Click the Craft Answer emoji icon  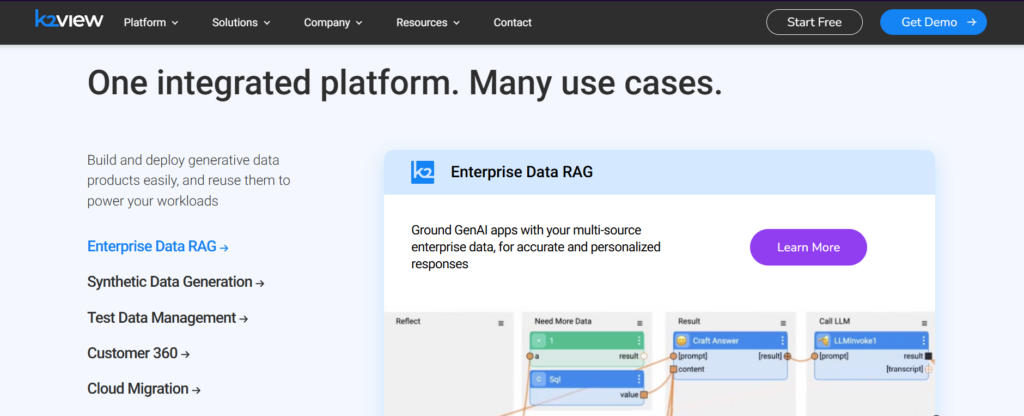(x=682, y=341)
